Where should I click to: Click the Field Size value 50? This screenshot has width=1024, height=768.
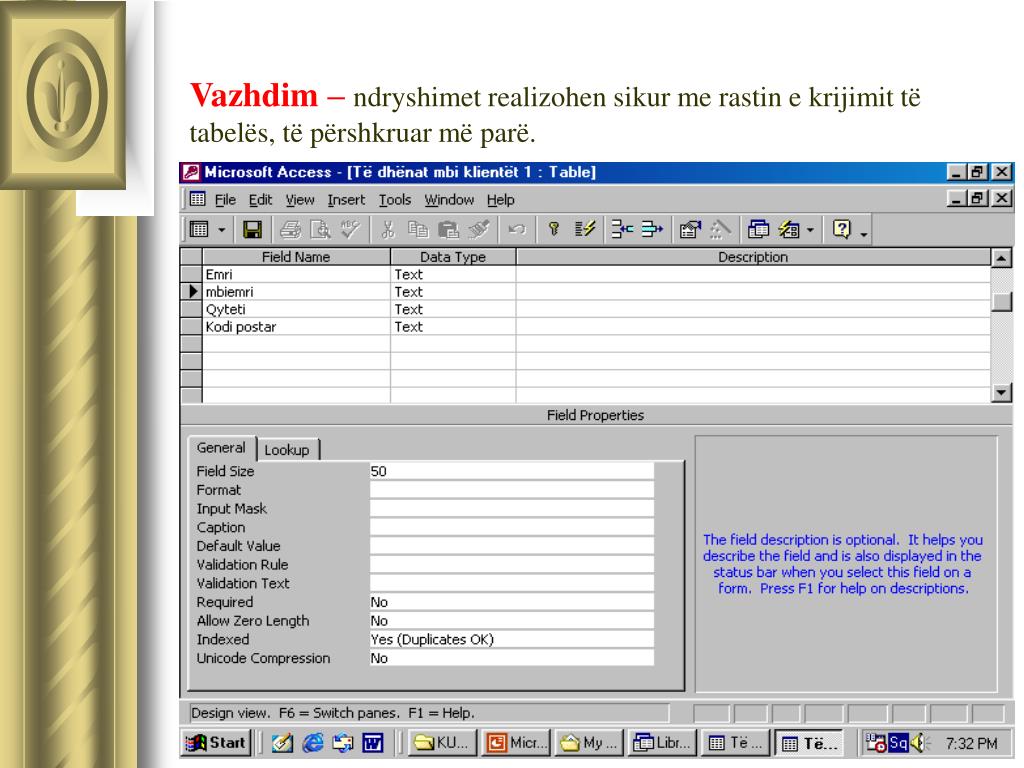click(511, 472)
